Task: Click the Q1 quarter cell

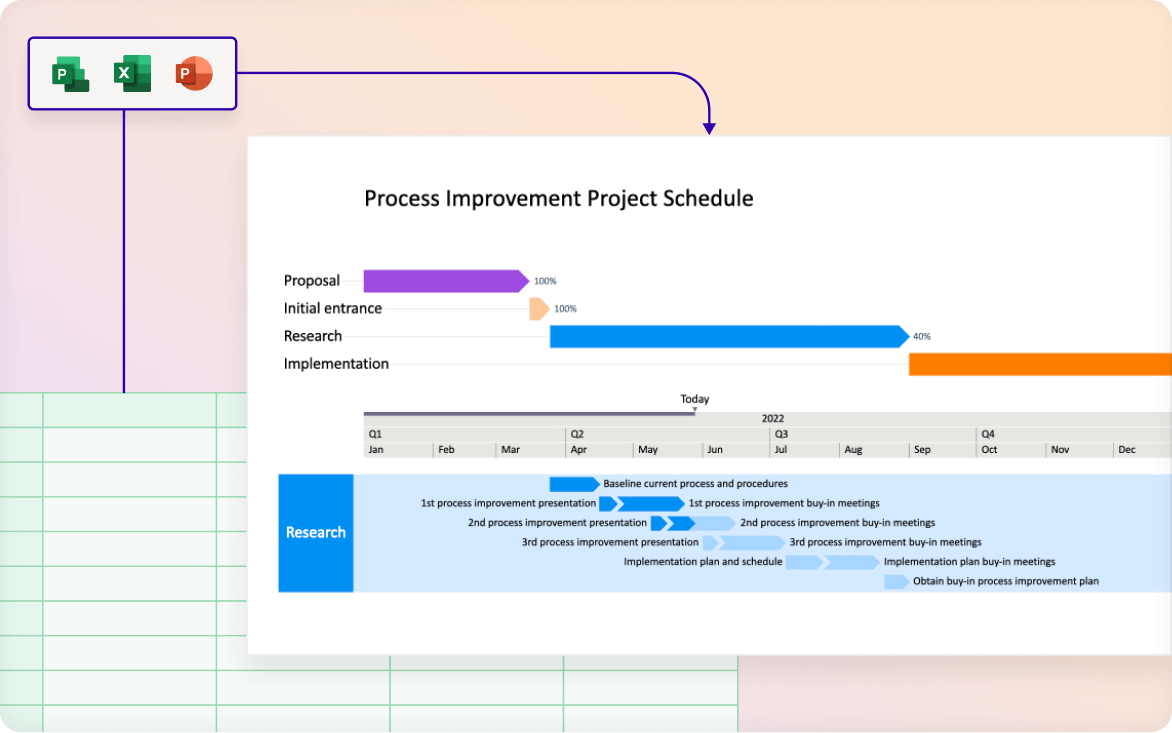Action: click(463, 434)
